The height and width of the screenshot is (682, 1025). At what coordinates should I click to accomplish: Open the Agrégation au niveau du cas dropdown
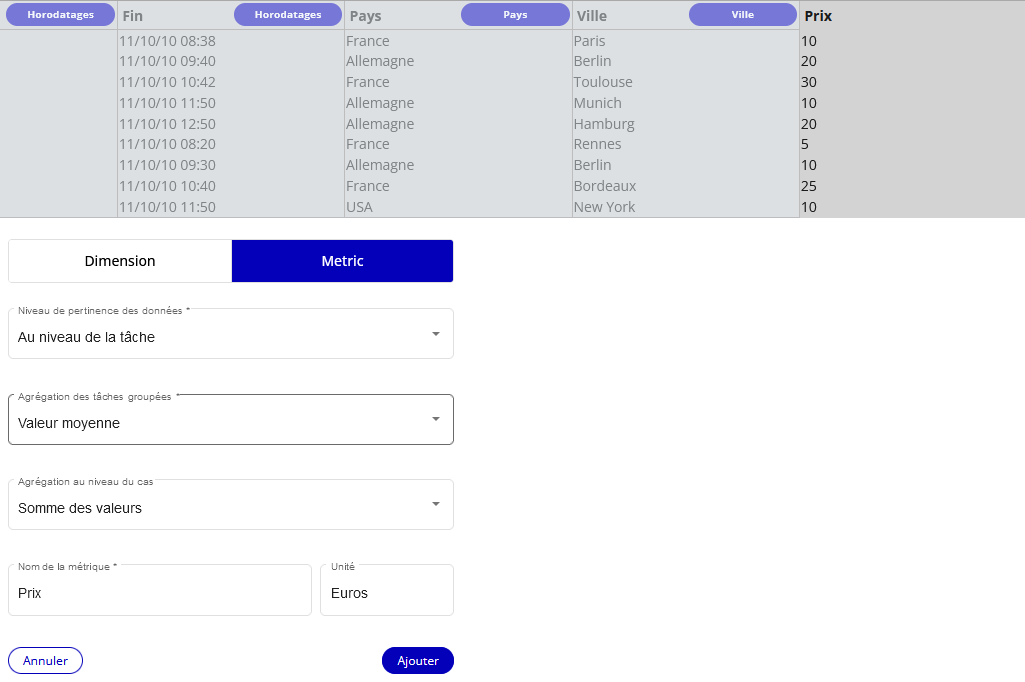pos(230,505)
